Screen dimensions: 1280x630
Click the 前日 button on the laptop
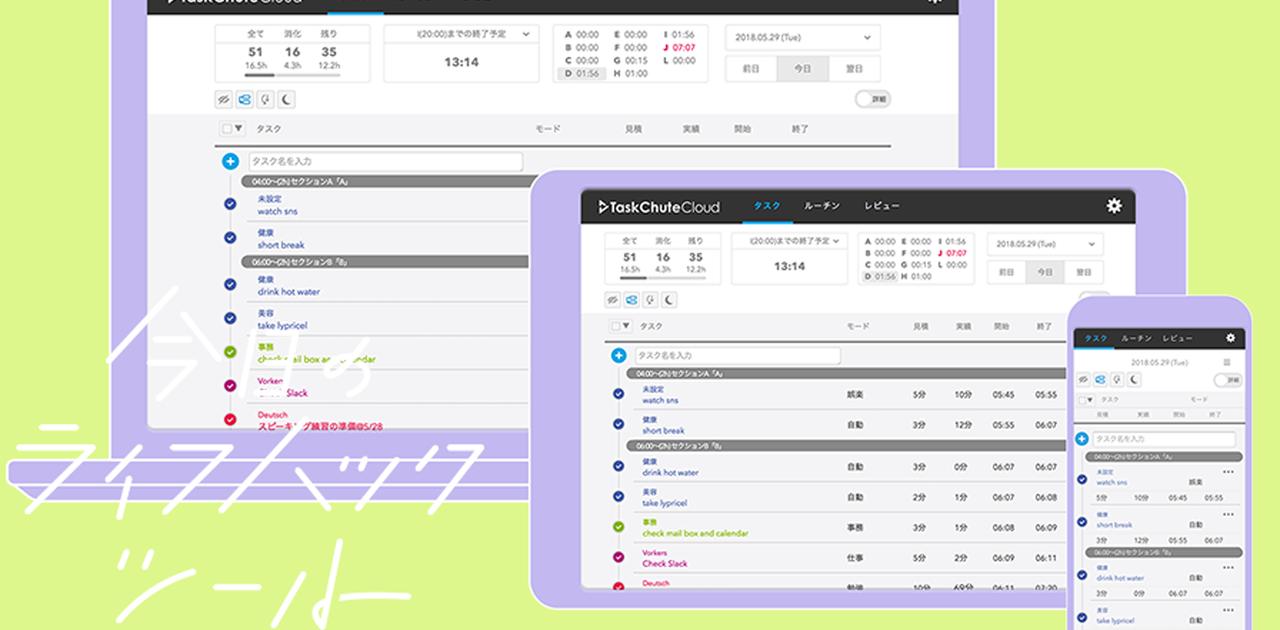[x=752, y=69]
